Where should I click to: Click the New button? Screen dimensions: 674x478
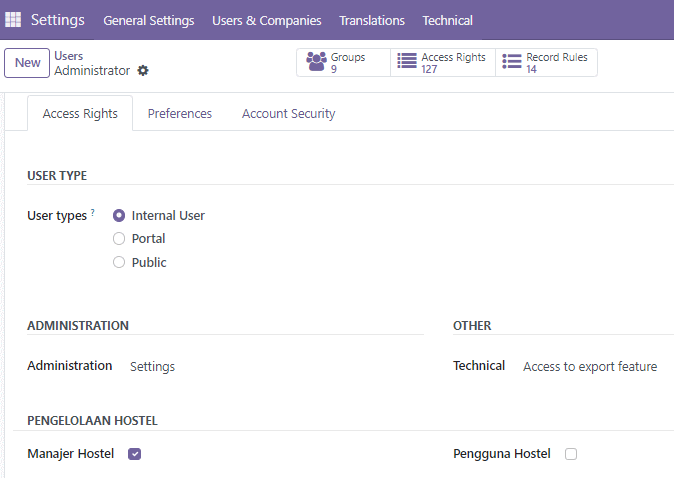coord(27,63)
